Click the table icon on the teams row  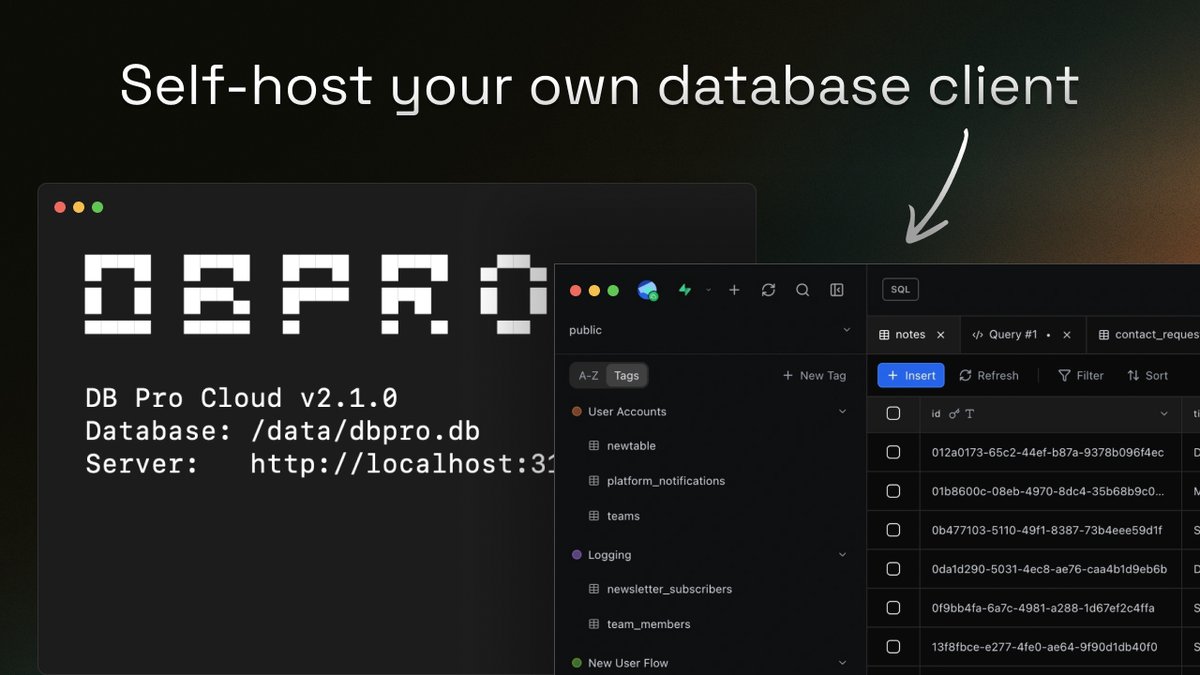[594, 516]
